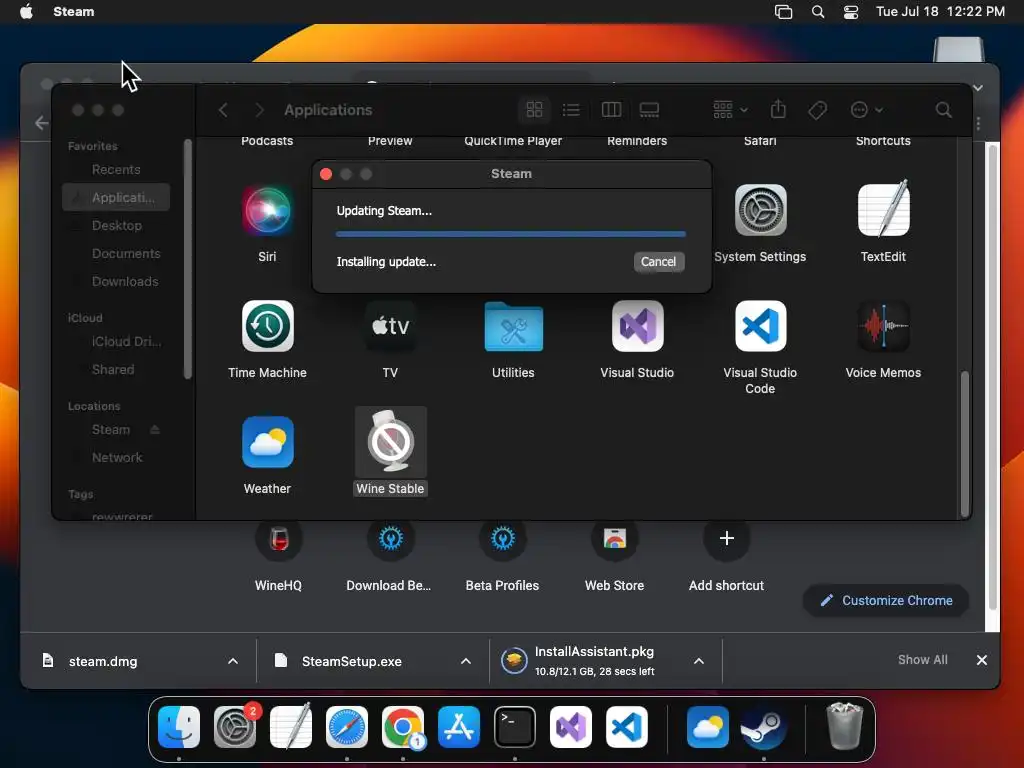
Task: Open the Finder action menu dropdown
Action: 867,110
